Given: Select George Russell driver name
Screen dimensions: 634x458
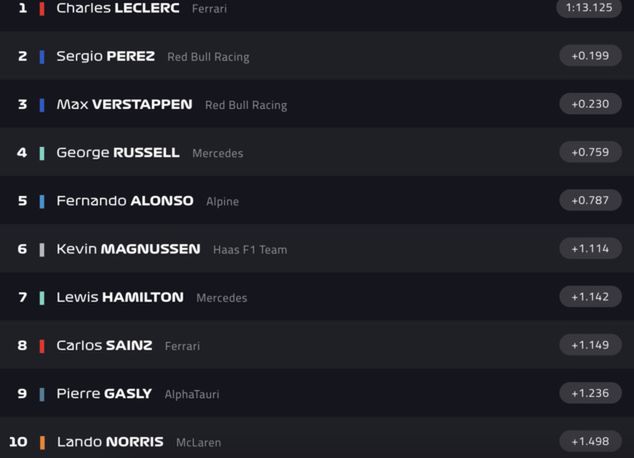Looking at the screenshot, I should pyautogui.click(x=118, y=153).
